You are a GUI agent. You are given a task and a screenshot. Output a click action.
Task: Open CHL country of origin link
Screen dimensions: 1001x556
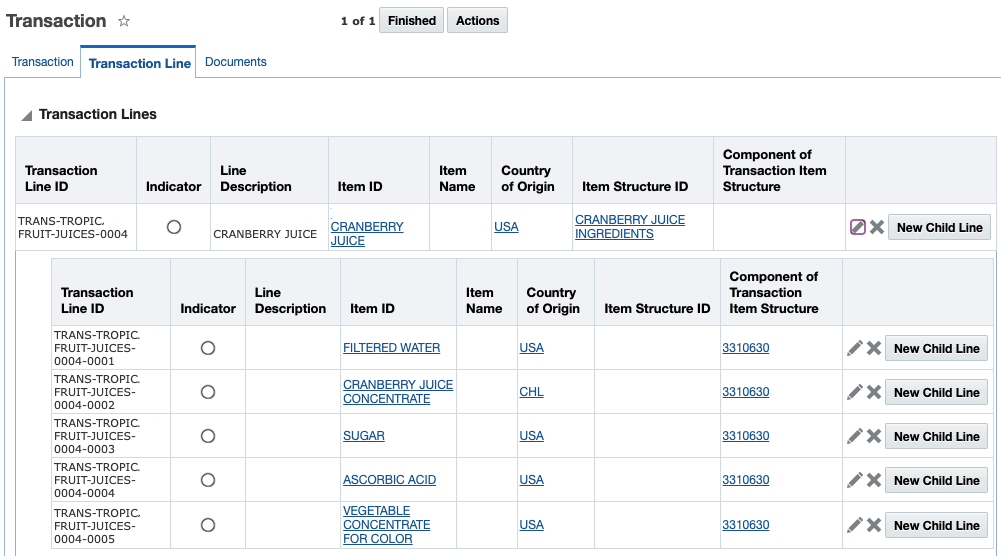[531, 392]
